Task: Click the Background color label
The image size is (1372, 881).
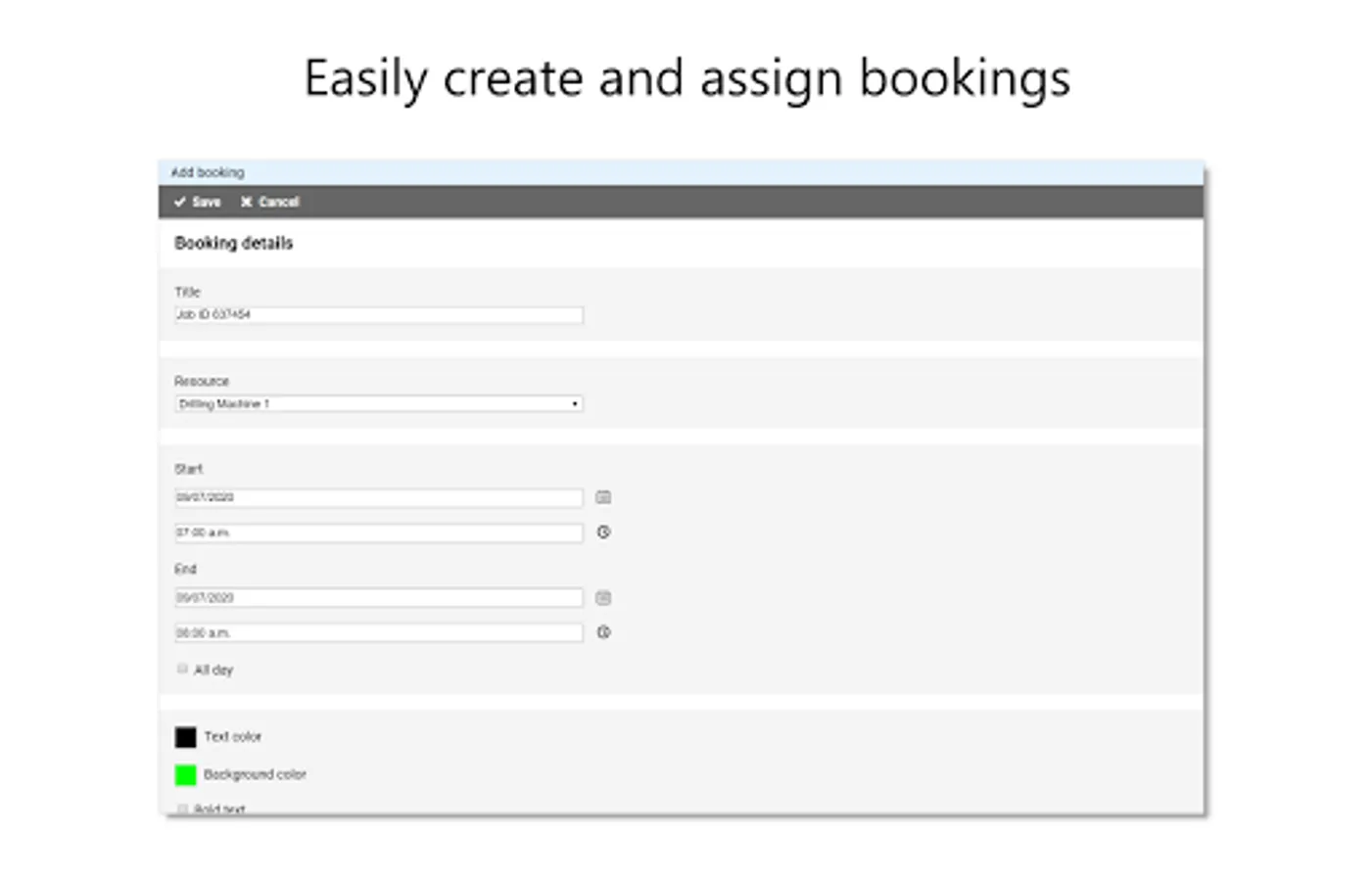Action: point(255,774)
